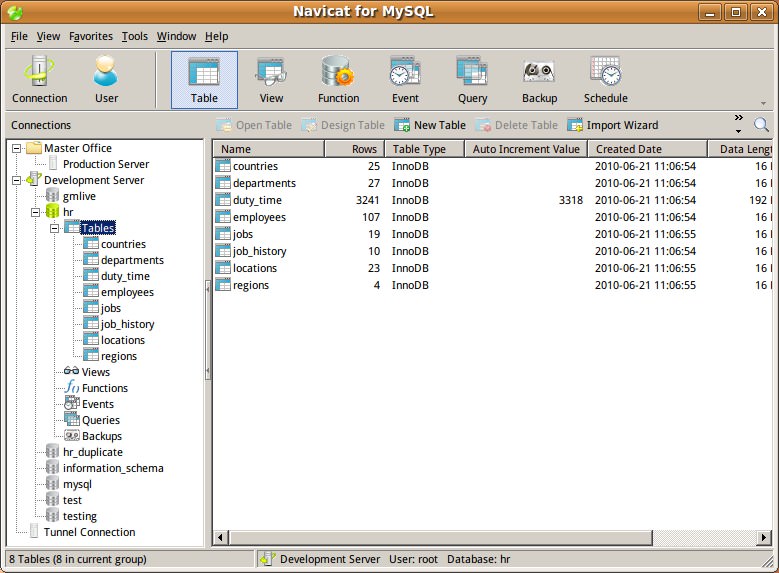This screenshot has height=573, width=779.
Task: Select information_schema database in tree
Action: (x=113, y=468)
